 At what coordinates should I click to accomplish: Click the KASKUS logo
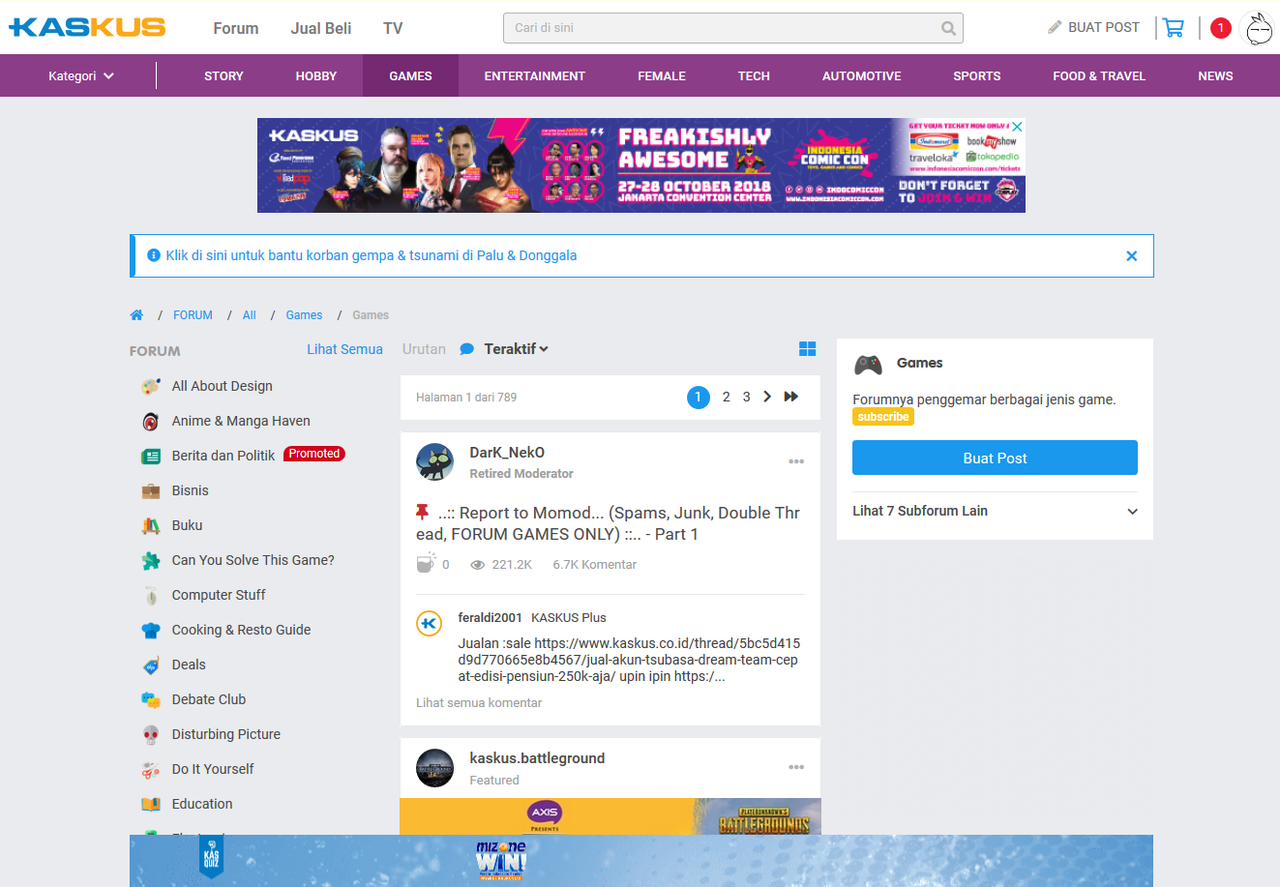[x=86, y=27]
